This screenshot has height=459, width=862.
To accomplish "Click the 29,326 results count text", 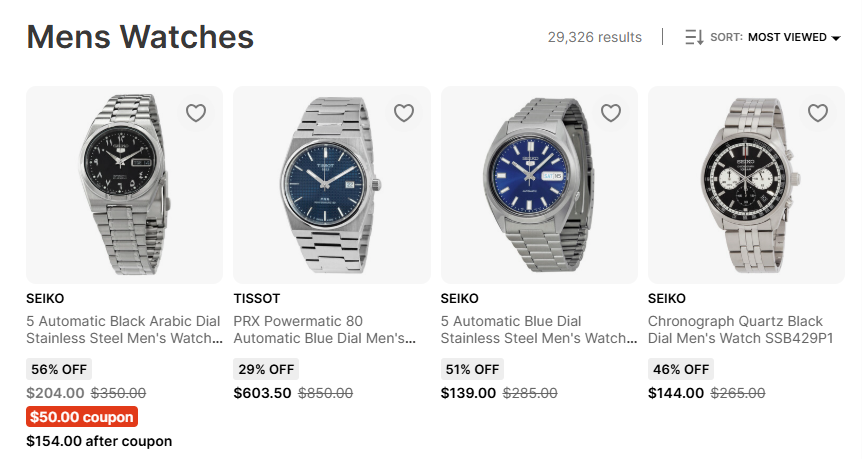I will (x=594, y=37).
